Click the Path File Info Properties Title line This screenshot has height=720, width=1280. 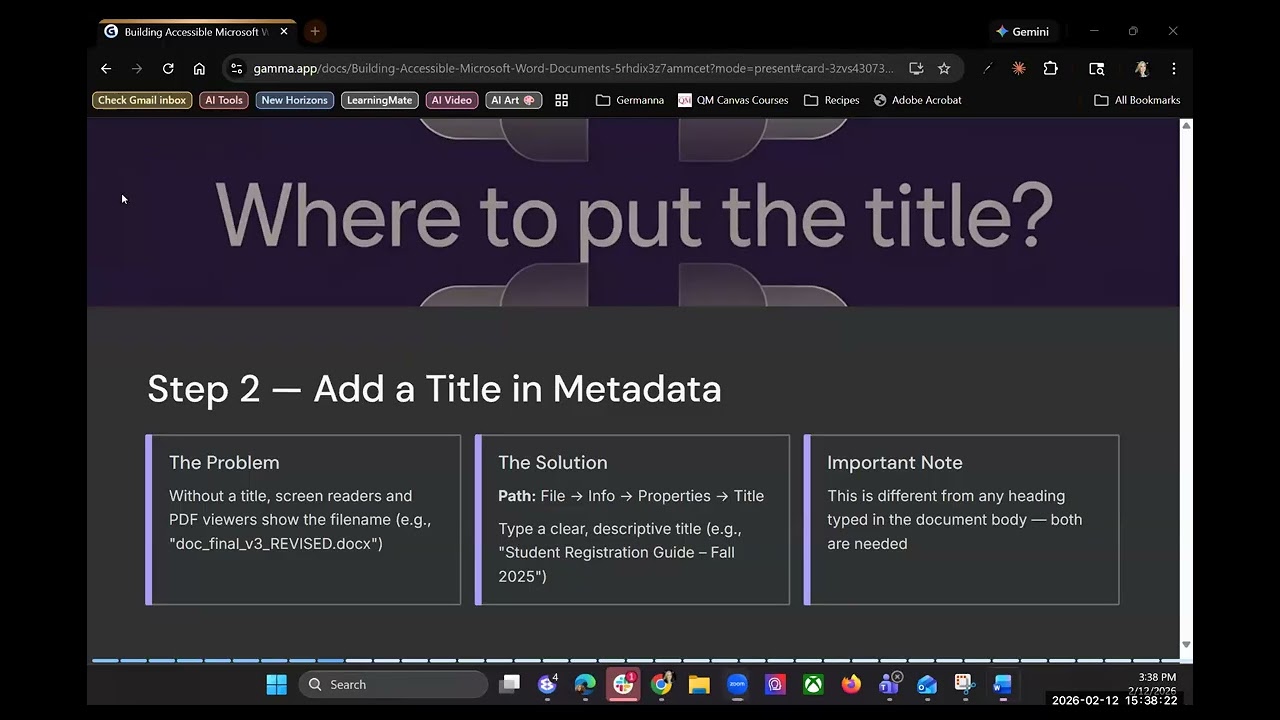(631, 496)
